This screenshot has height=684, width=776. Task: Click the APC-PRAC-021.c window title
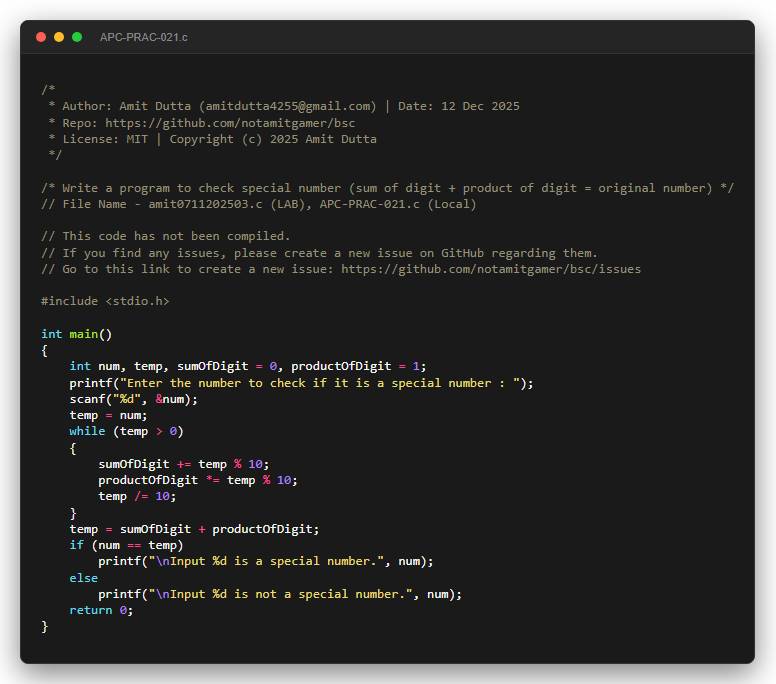[144, 37]
